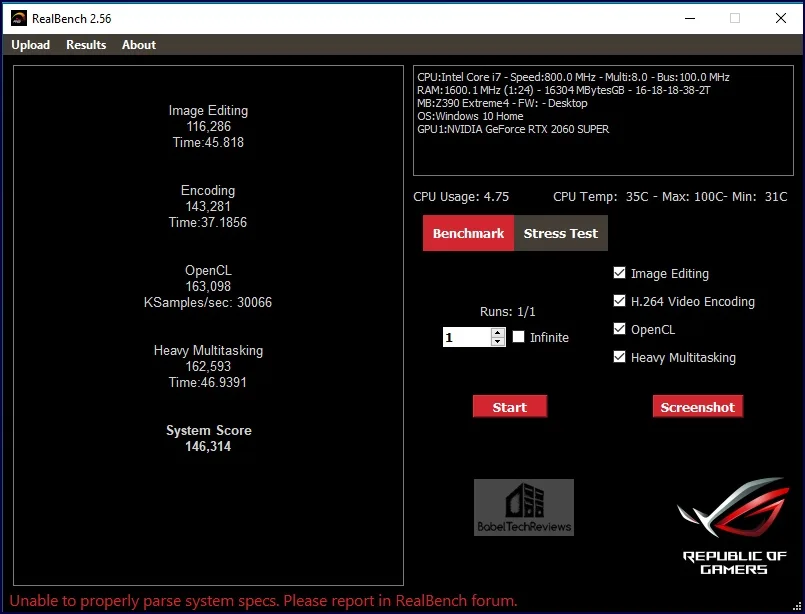
Task: Click the CPU Usage: 4.75 readout
Action: tap(461, 197)
